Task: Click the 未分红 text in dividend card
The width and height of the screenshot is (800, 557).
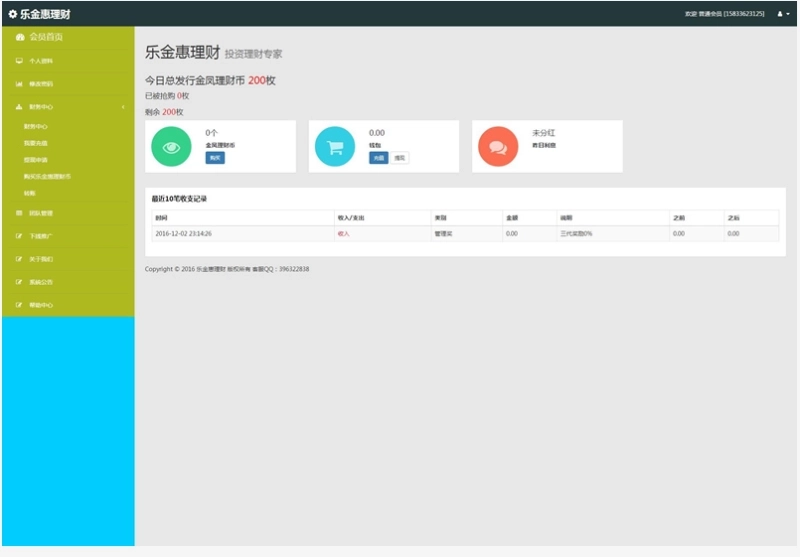Action: coord(543,133)
